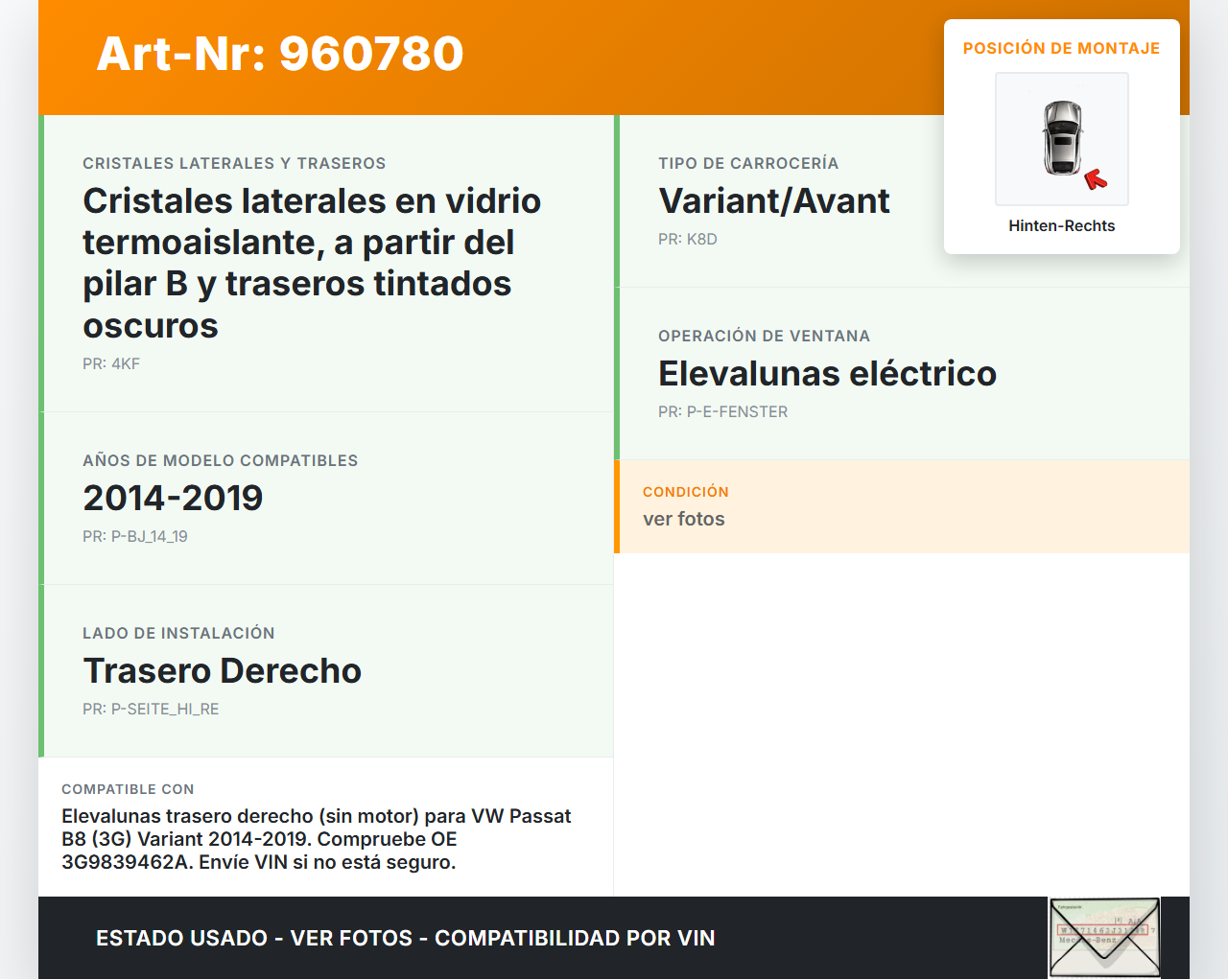Select the Elevalunas eléctrico value

point(828,373)
